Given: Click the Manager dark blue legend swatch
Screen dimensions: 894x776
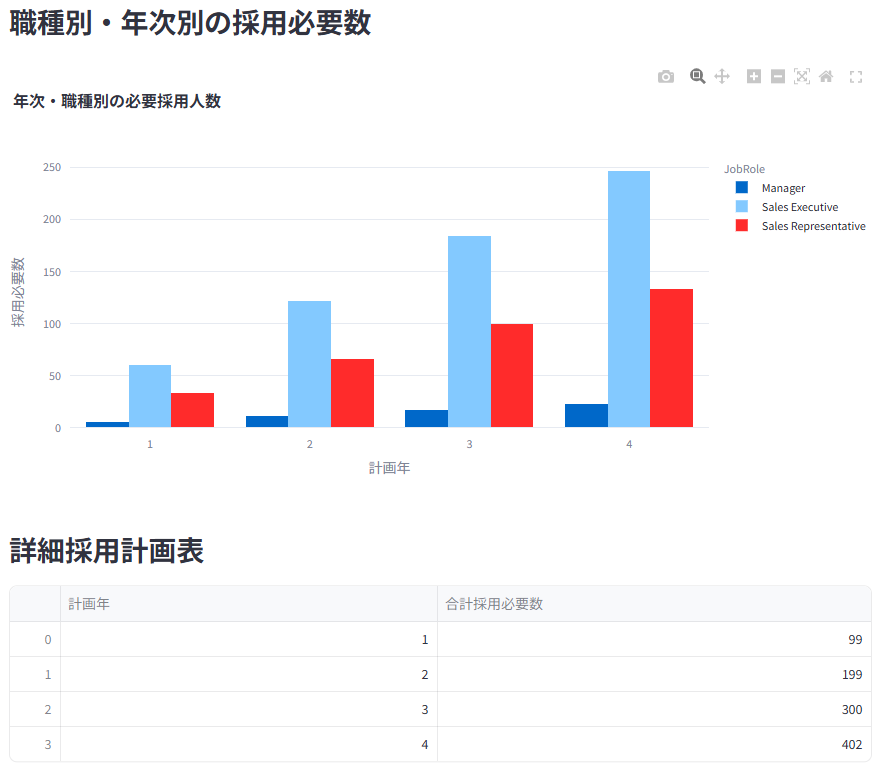Looking at the screenshot, I should coord(742,188).
